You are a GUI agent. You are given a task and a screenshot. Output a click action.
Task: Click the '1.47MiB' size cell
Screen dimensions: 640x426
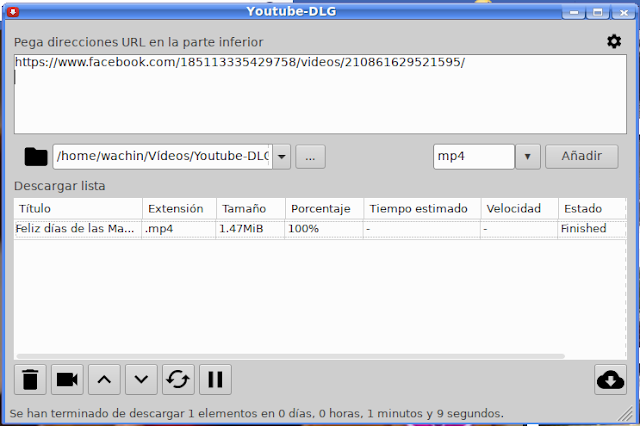[250, 229]
